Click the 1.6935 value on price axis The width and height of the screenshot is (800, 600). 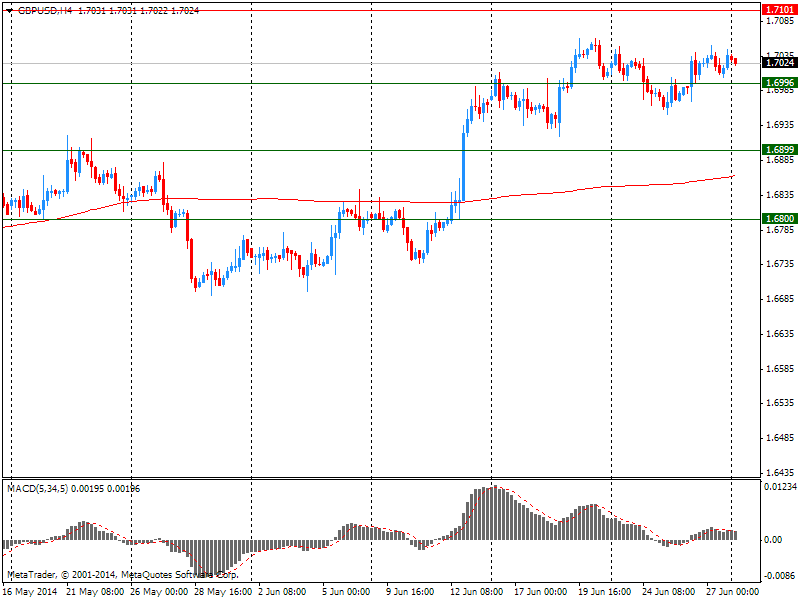(x=781, y=125)
